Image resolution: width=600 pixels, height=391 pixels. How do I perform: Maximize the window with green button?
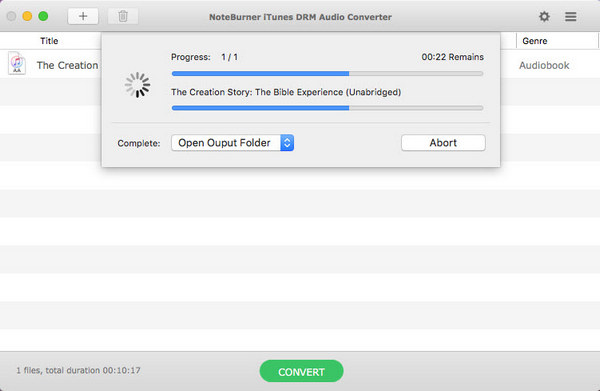[x=43, y=16]
